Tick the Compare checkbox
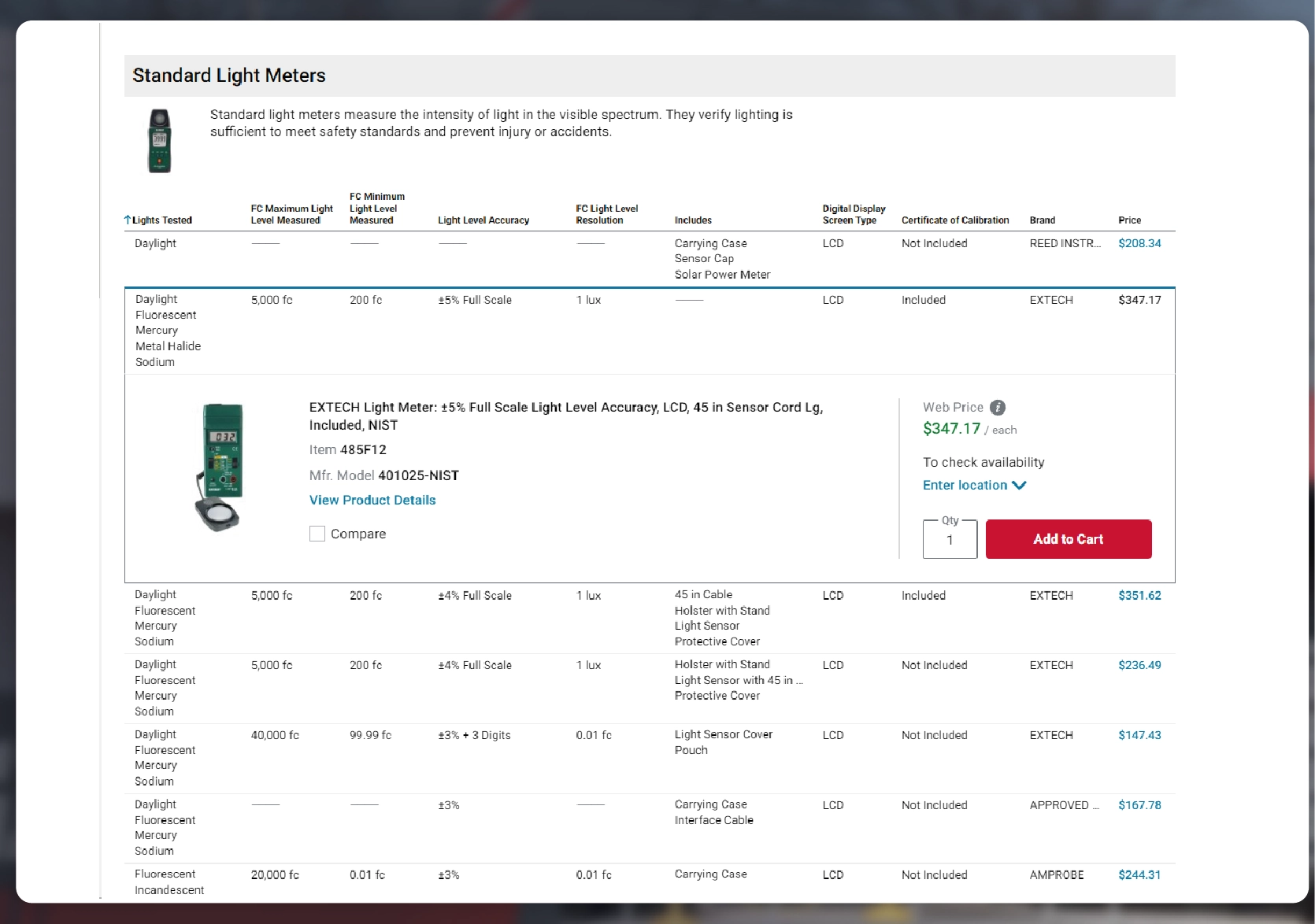This screenshot has height=924, width=1315. point(317,534)
